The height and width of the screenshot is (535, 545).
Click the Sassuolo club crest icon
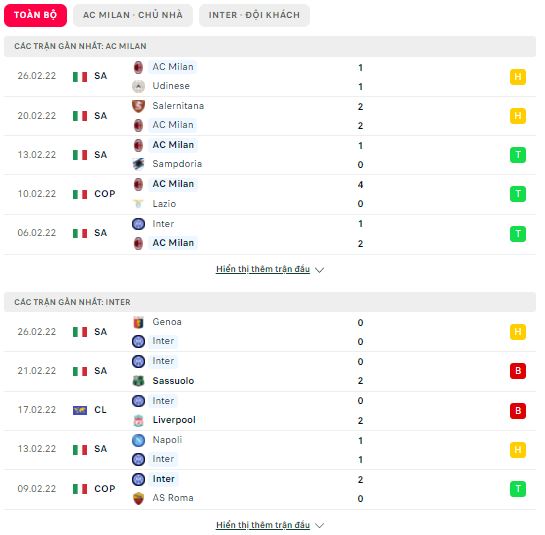click(x=138, y=381)
